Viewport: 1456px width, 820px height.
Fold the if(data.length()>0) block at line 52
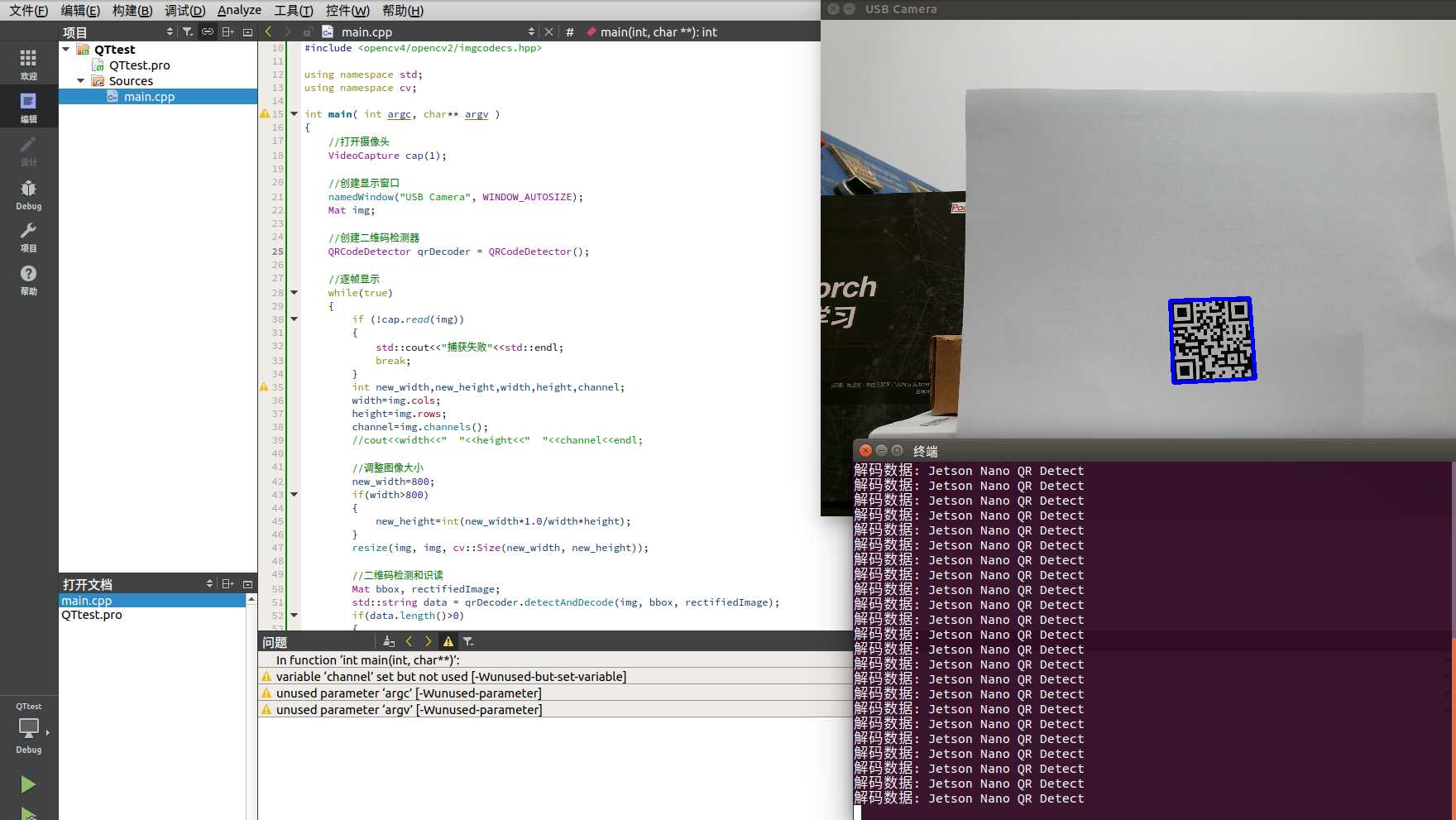coord(294,616)
